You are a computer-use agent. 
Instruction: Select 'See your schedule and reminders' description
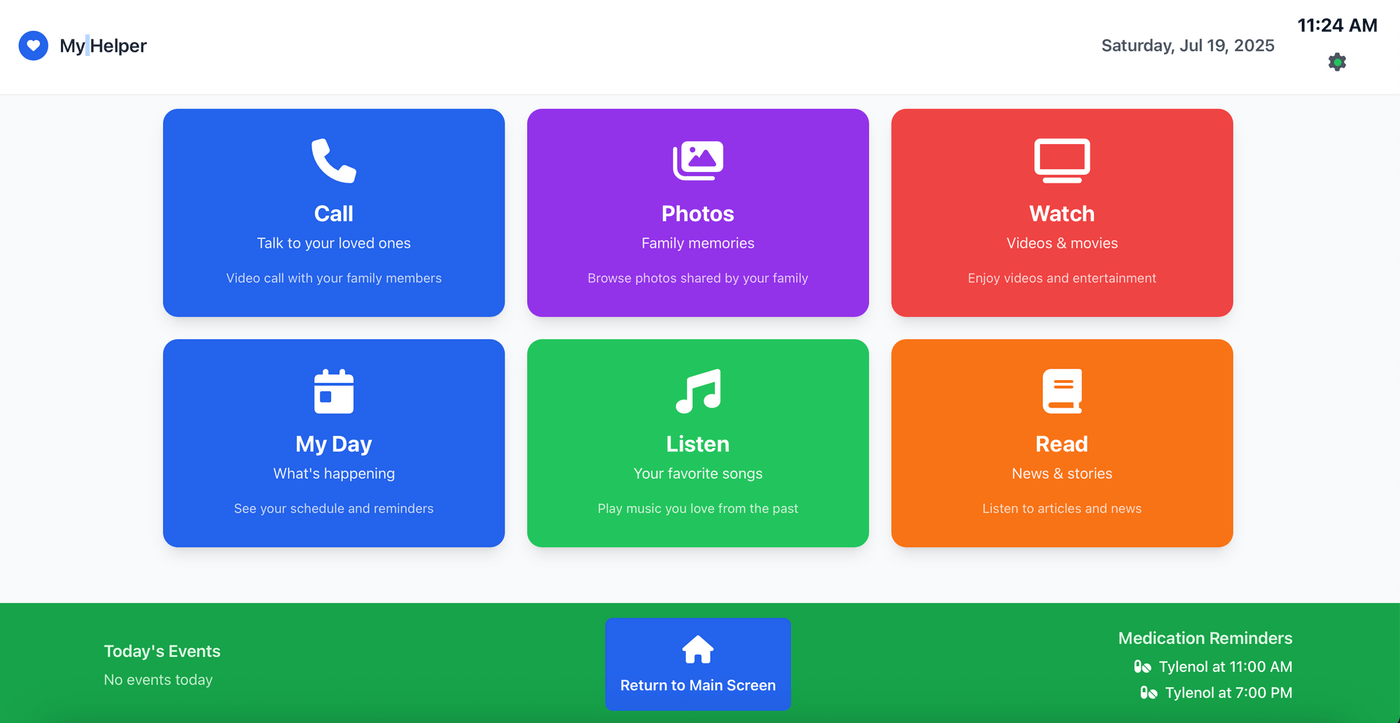coord(333,508)
